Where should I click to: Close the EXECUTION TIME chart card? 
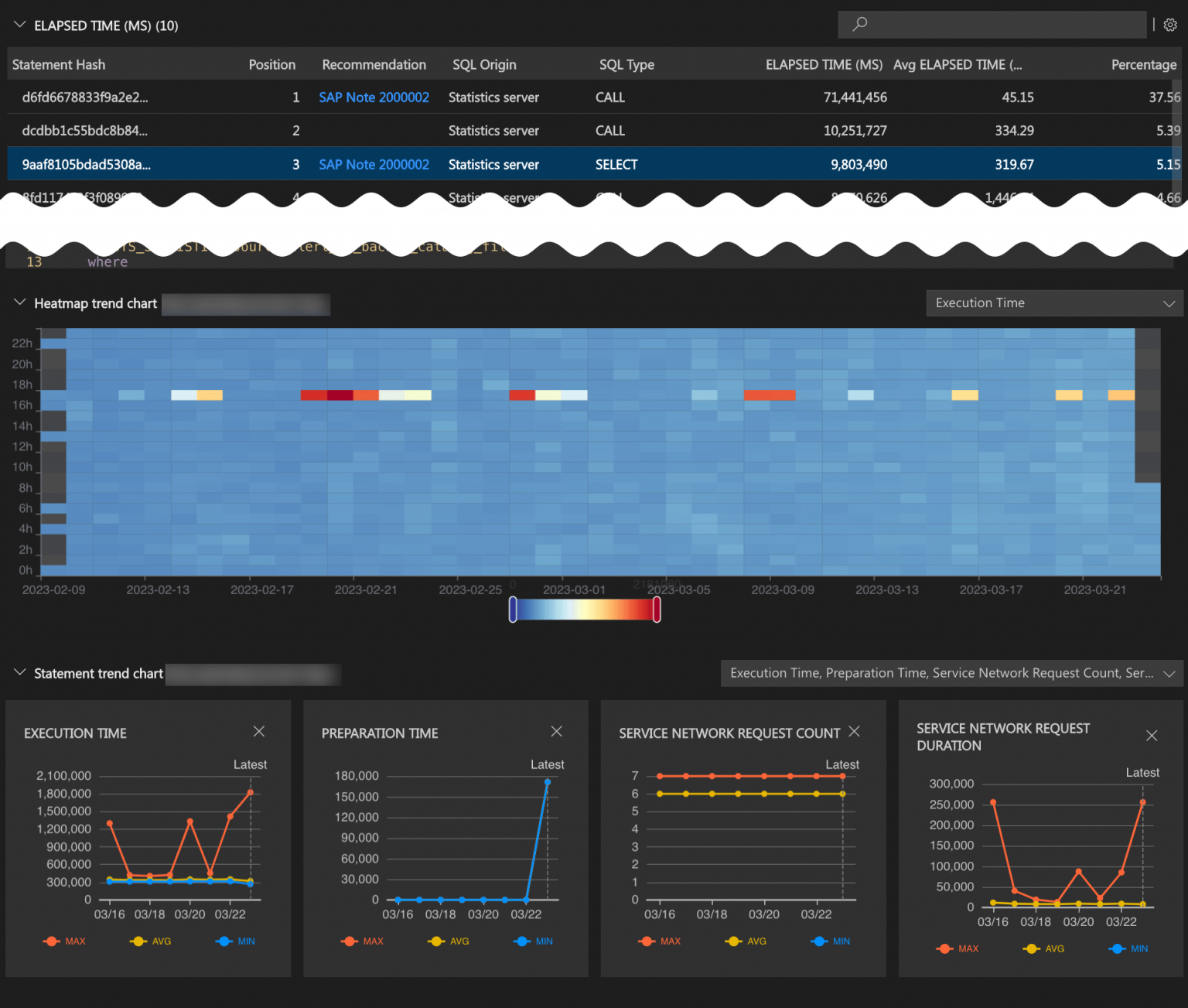258,731
